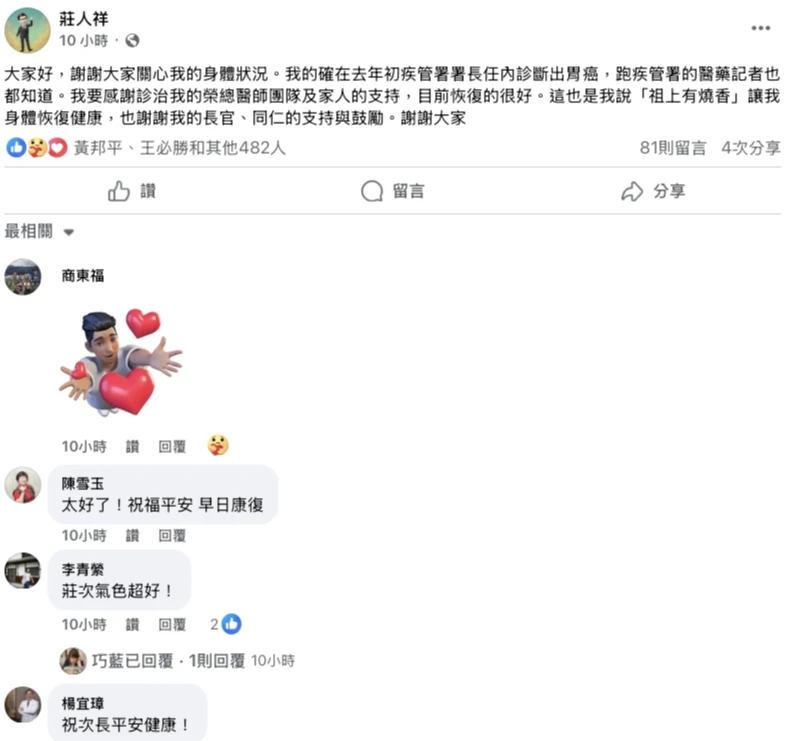Screen dimensions: 787x741
Task: Click the 莊人祥 author name link
Action: [x=84, y=19]
